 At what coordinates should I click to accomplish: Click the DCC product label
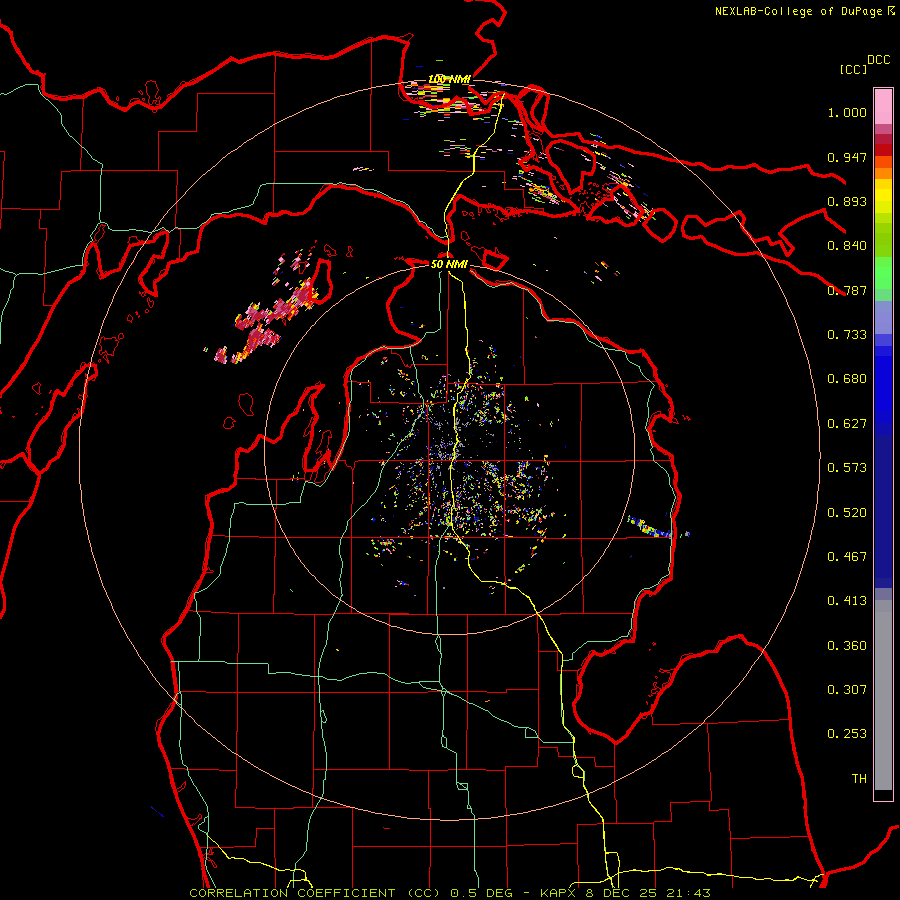pos(878,60)
